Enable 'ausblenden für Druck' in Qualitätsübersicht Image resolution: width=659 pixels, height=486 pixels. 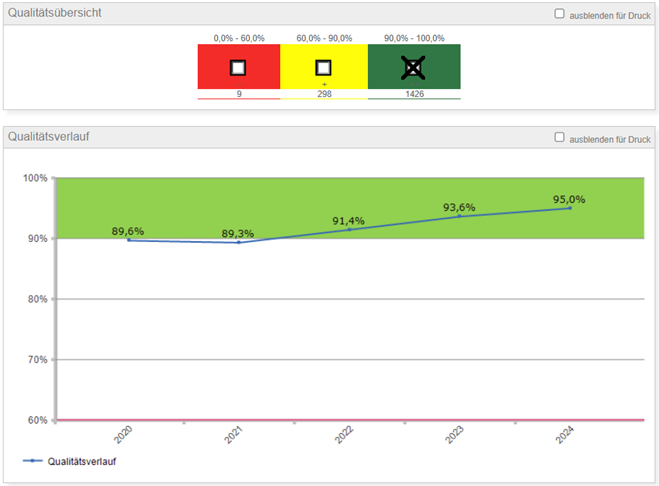[559, 14]
